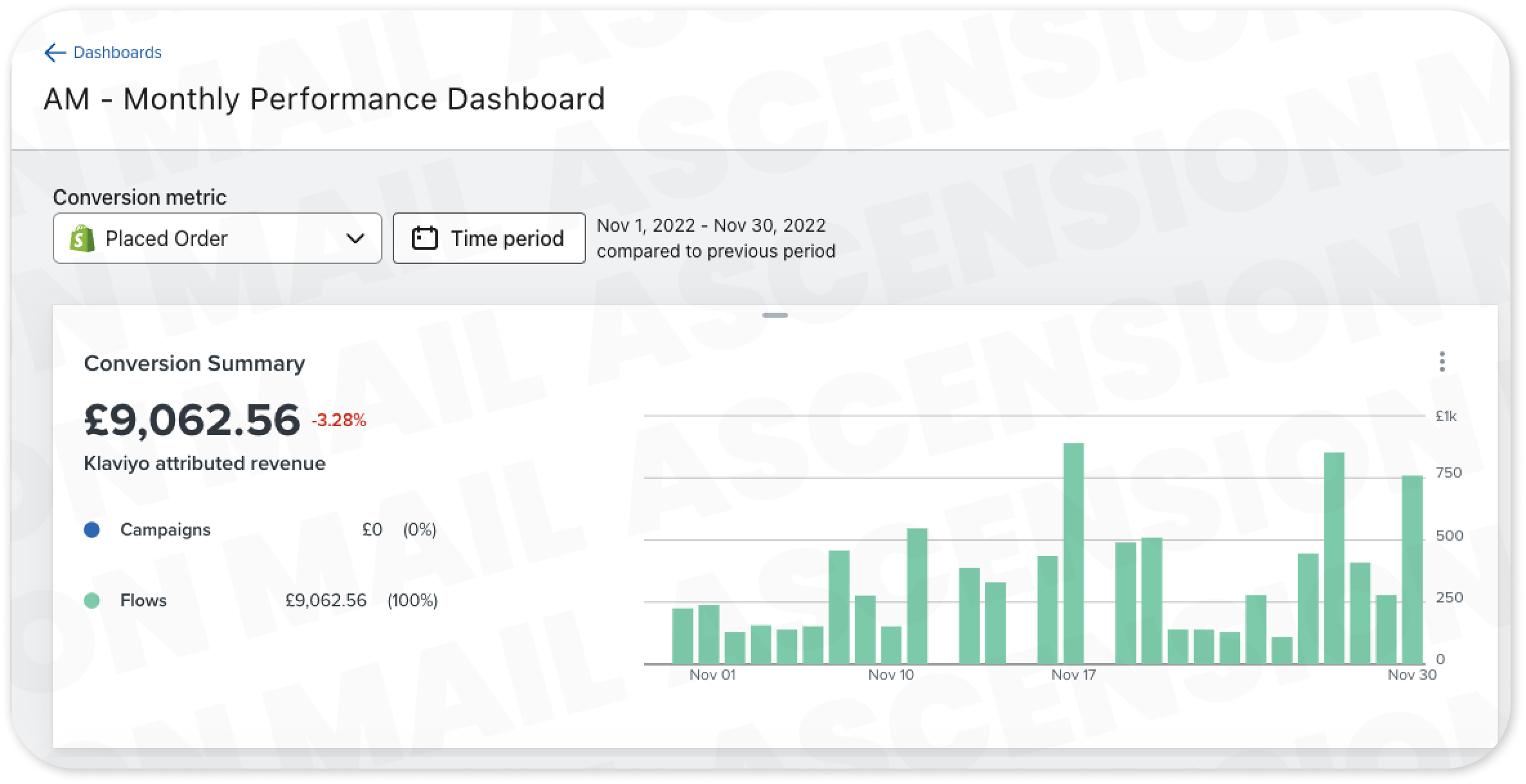Click the Conversion Summary card title
The width and height of the screenshot is (1526, 784).
194,364
